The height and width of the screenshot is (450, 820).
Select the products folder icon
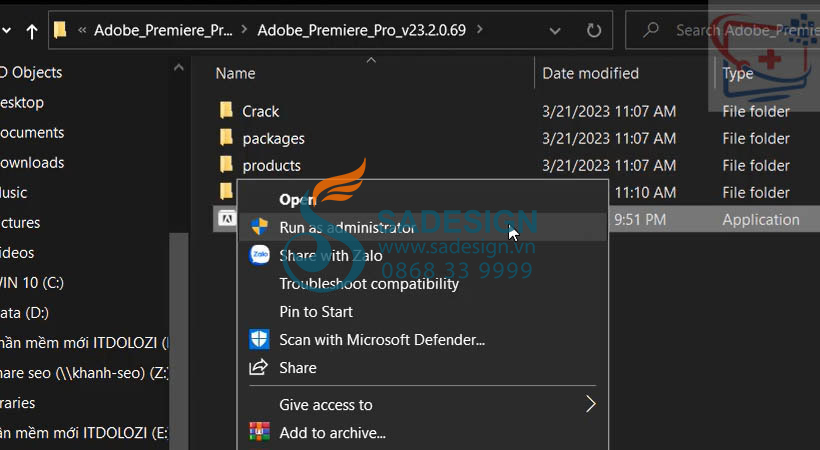coord(226,165)
